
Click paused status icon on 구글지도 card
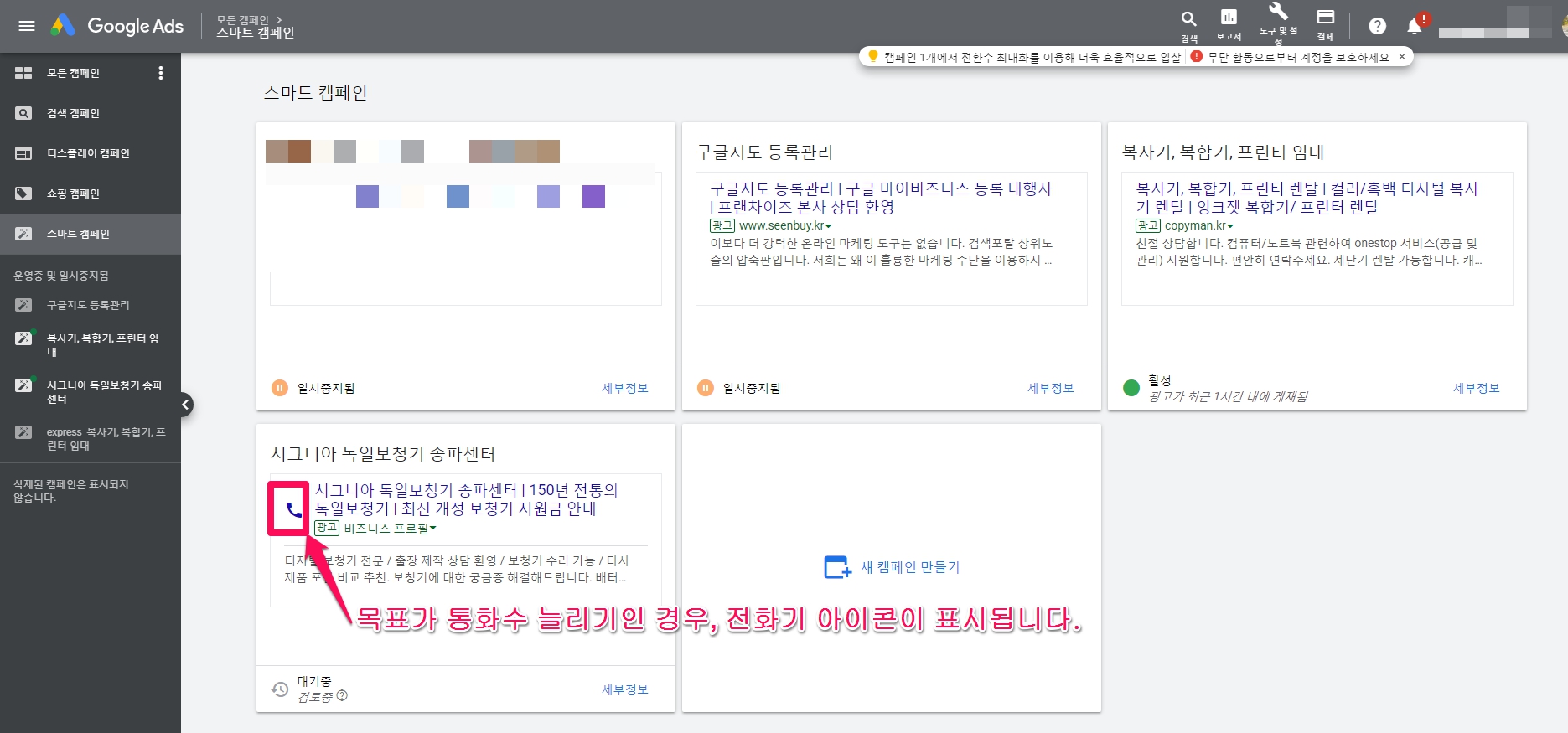coord(706,388)
